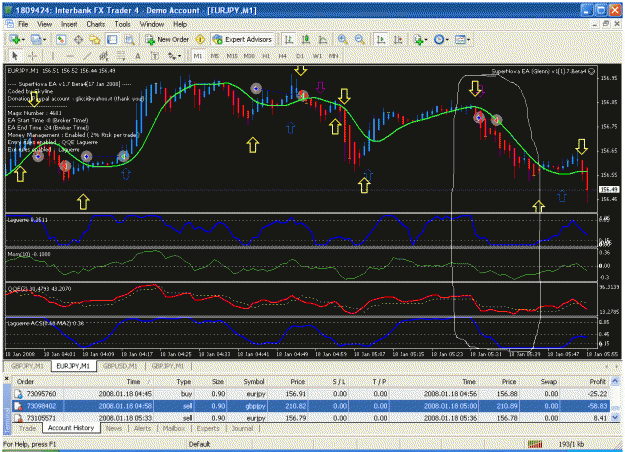
Task: Click the Zoom In magnifier
Action: pyautogui.click(x=342, y=39)
